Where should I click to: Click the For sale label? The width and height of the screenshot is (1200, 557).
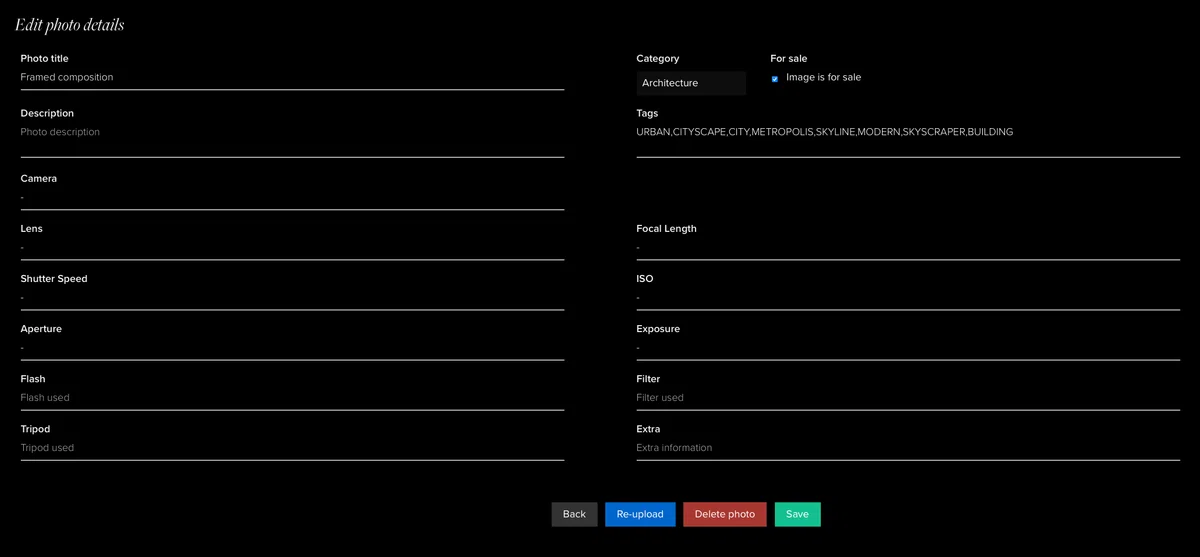tap(789, 59)
